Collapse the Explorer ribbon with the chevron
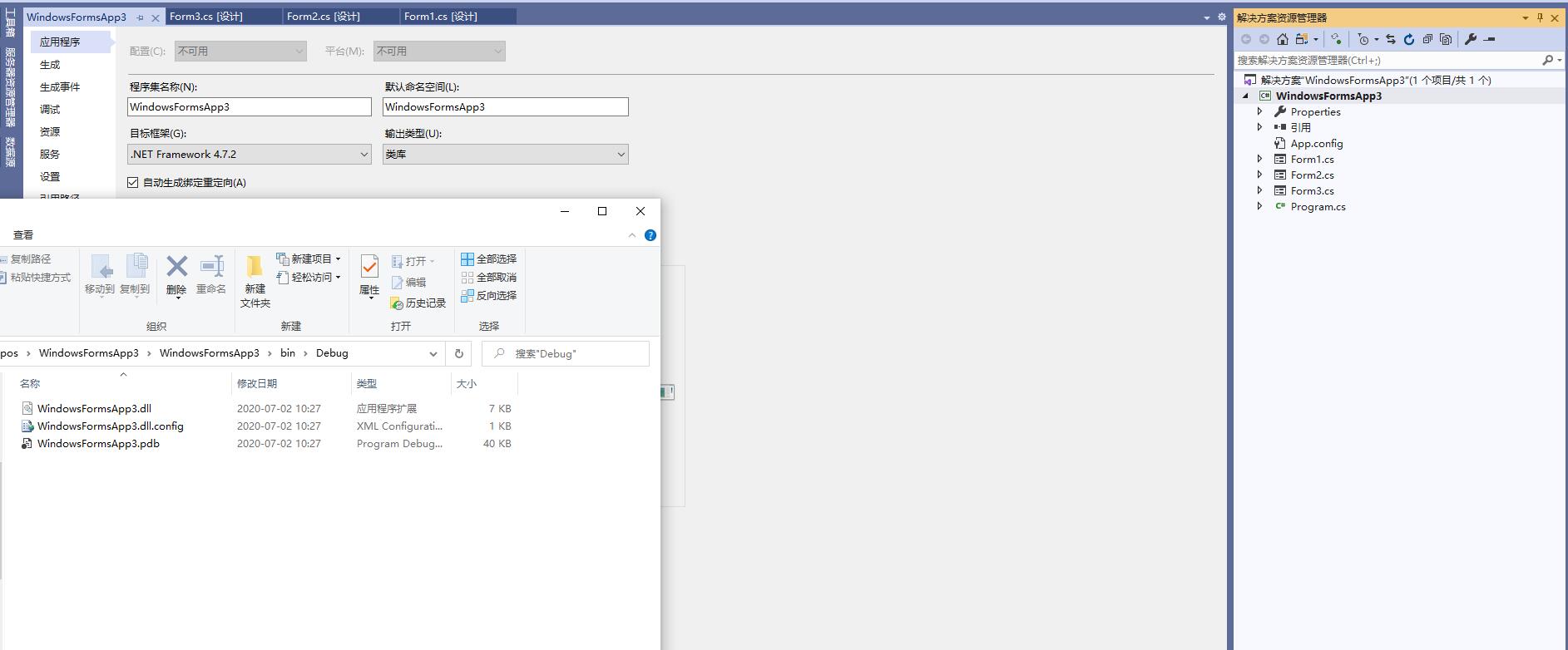This screenshot has width=1568, height=650. click(632, 235)
